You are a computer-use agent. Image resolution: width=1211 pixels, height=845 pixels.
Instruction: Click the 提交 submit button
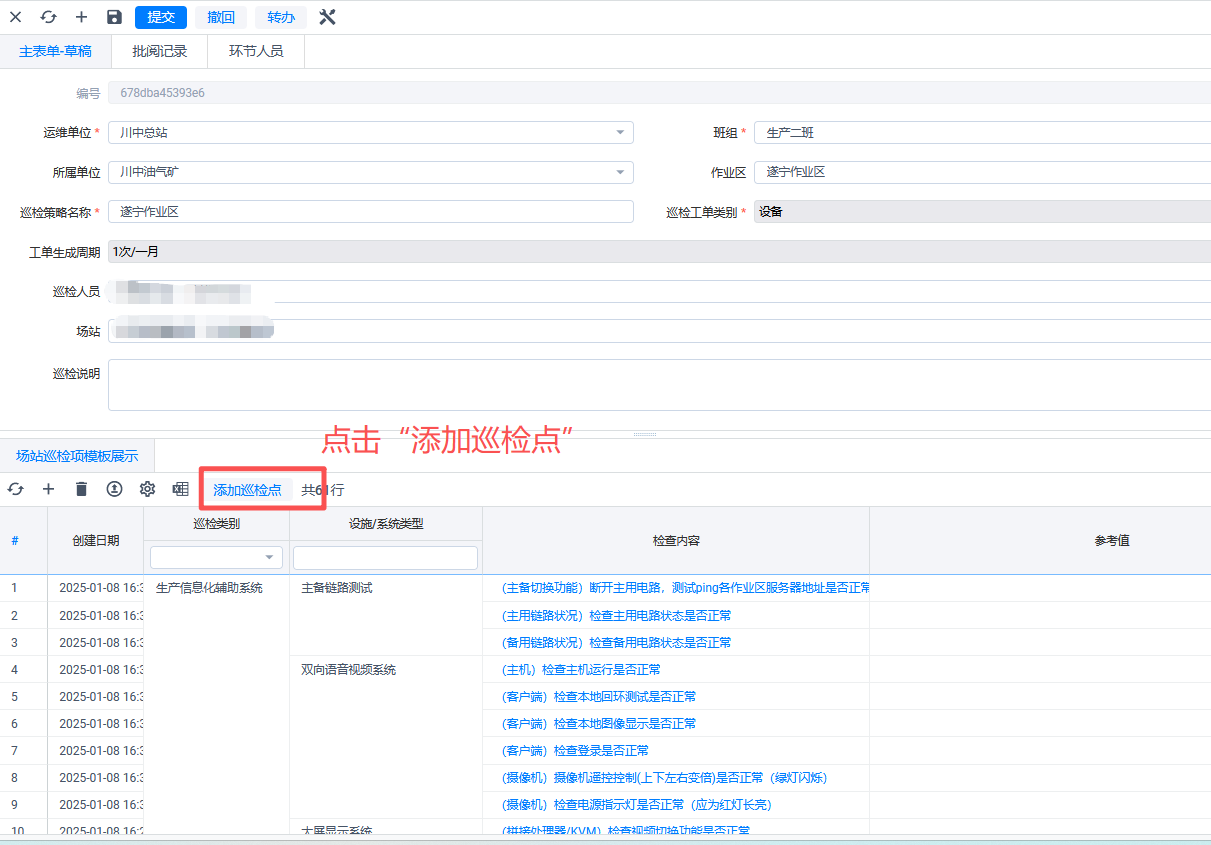[160, 17]
